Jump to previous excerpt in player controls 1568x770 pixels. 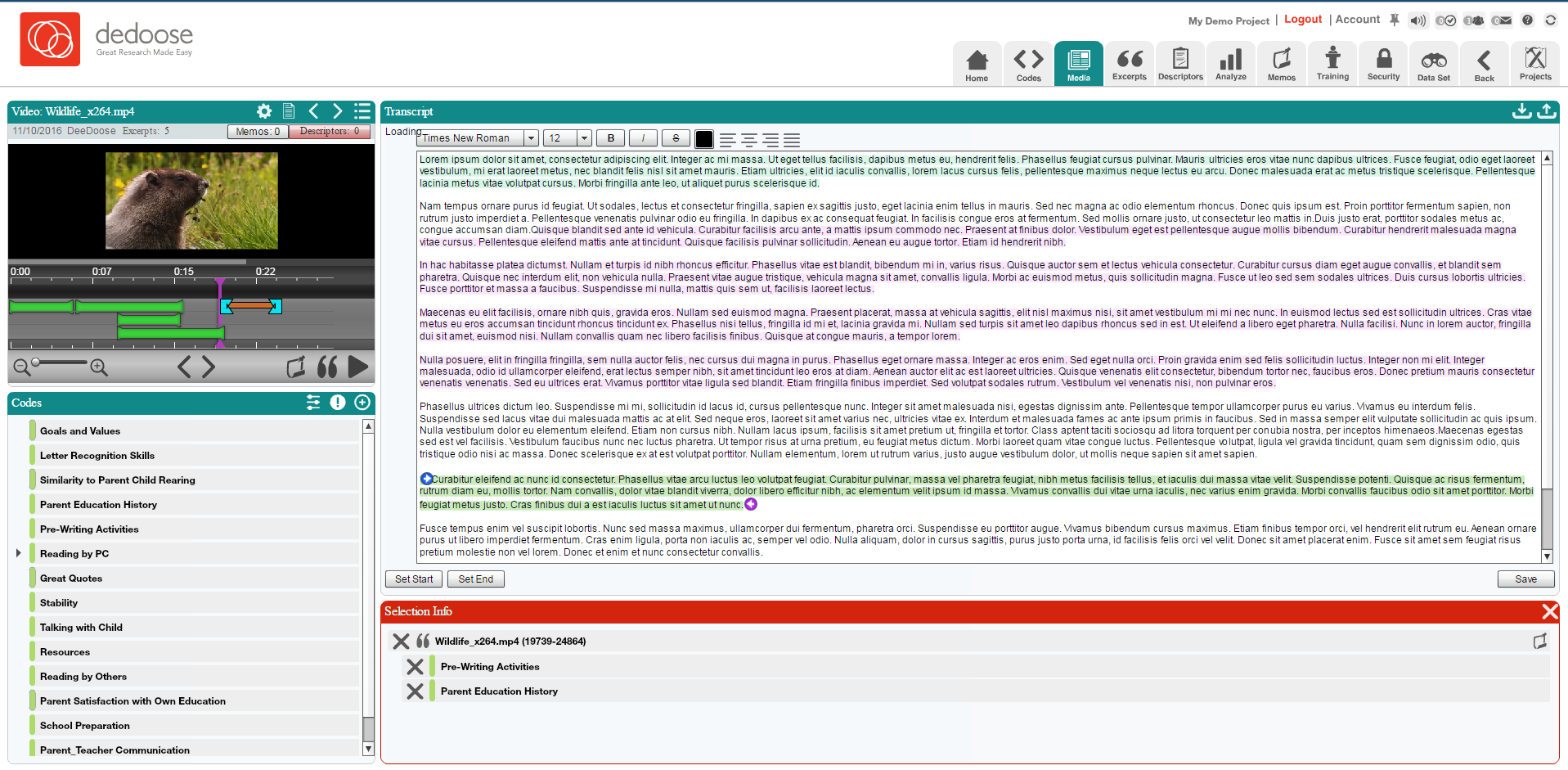184,367
